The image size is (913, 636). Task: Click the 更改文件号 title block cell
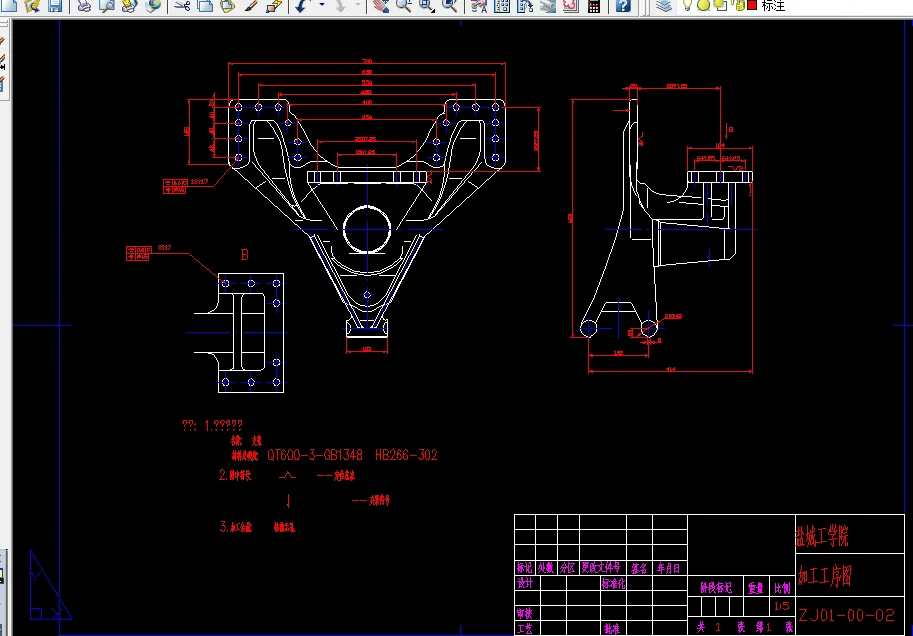[x=601, y=568]
